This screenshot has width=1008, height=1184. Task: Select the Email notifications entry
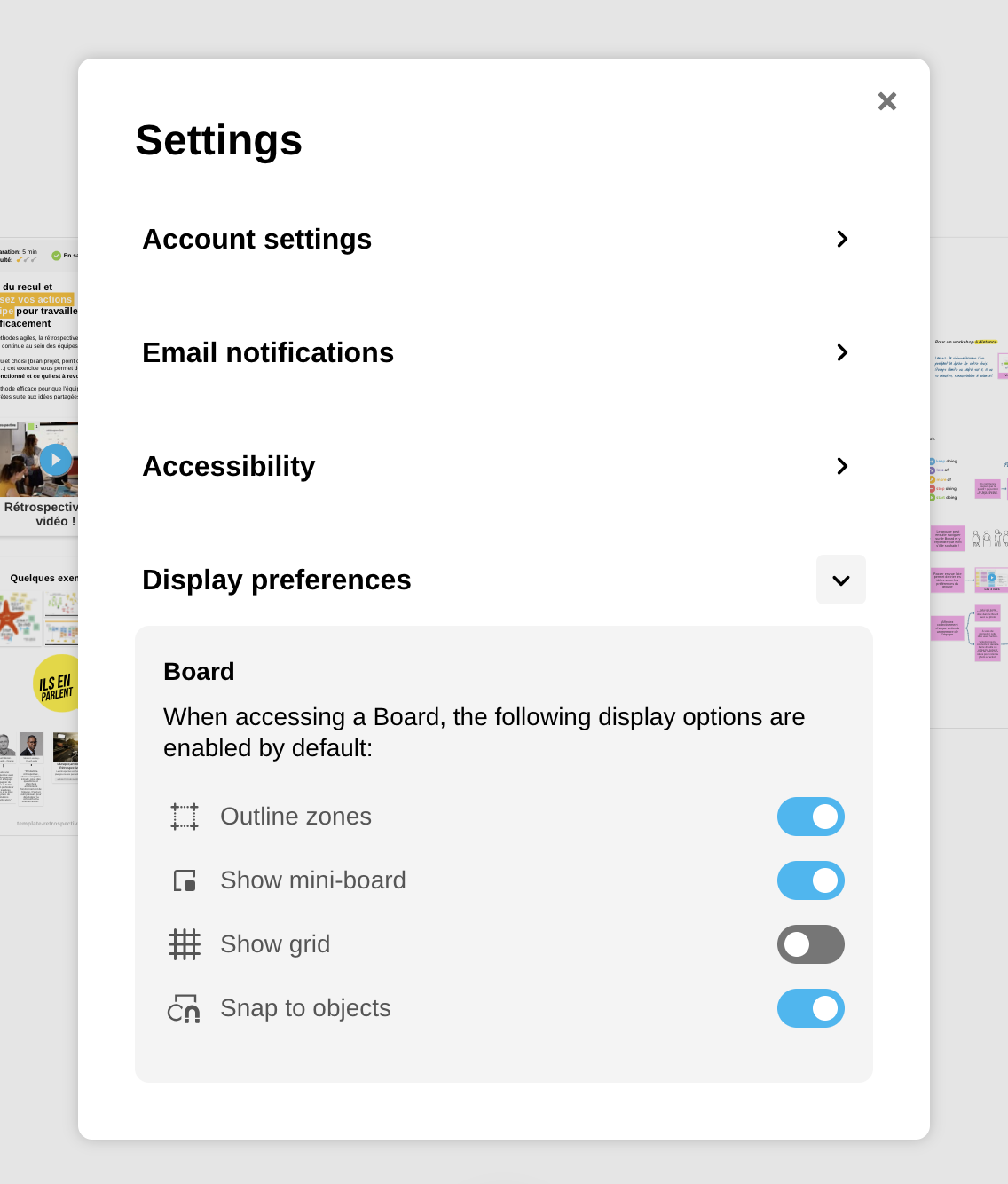point(268,352)
